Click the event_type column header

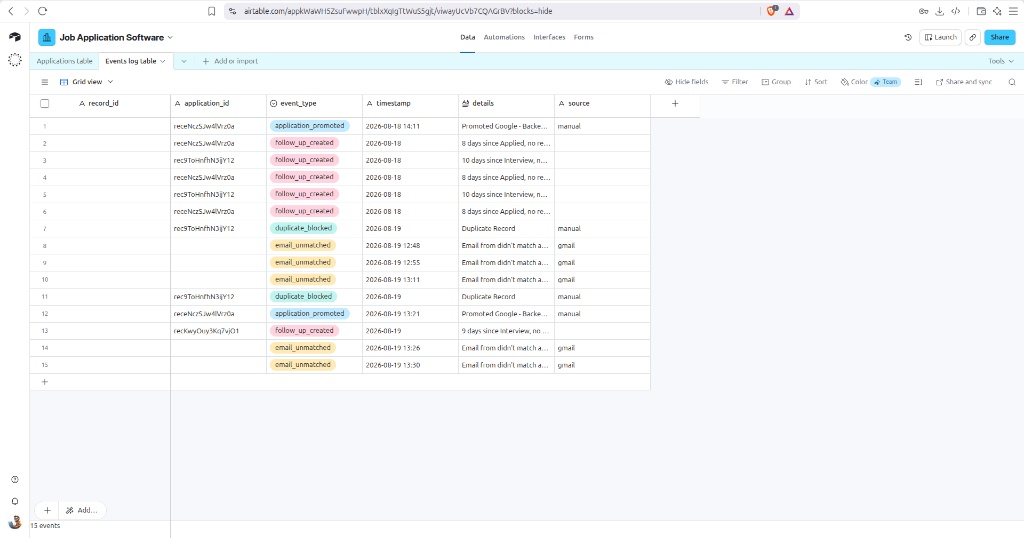coord(314,103)
